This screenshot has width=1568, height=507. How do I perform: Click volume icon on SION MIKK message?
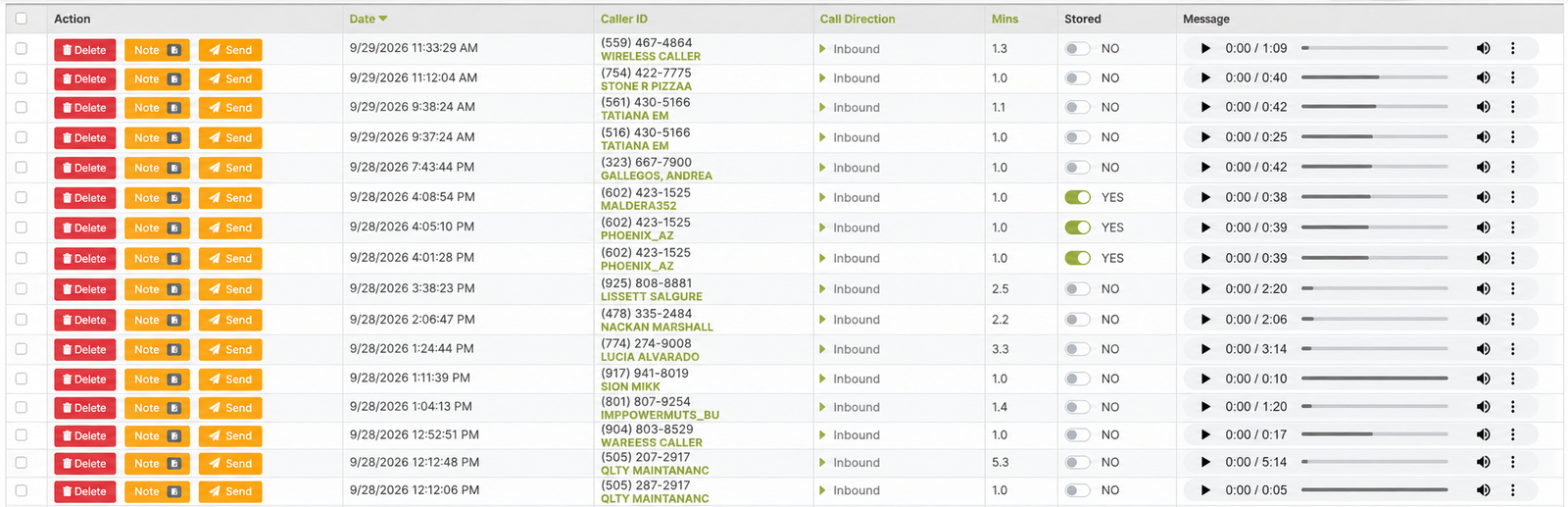(x=1484, y=378)
